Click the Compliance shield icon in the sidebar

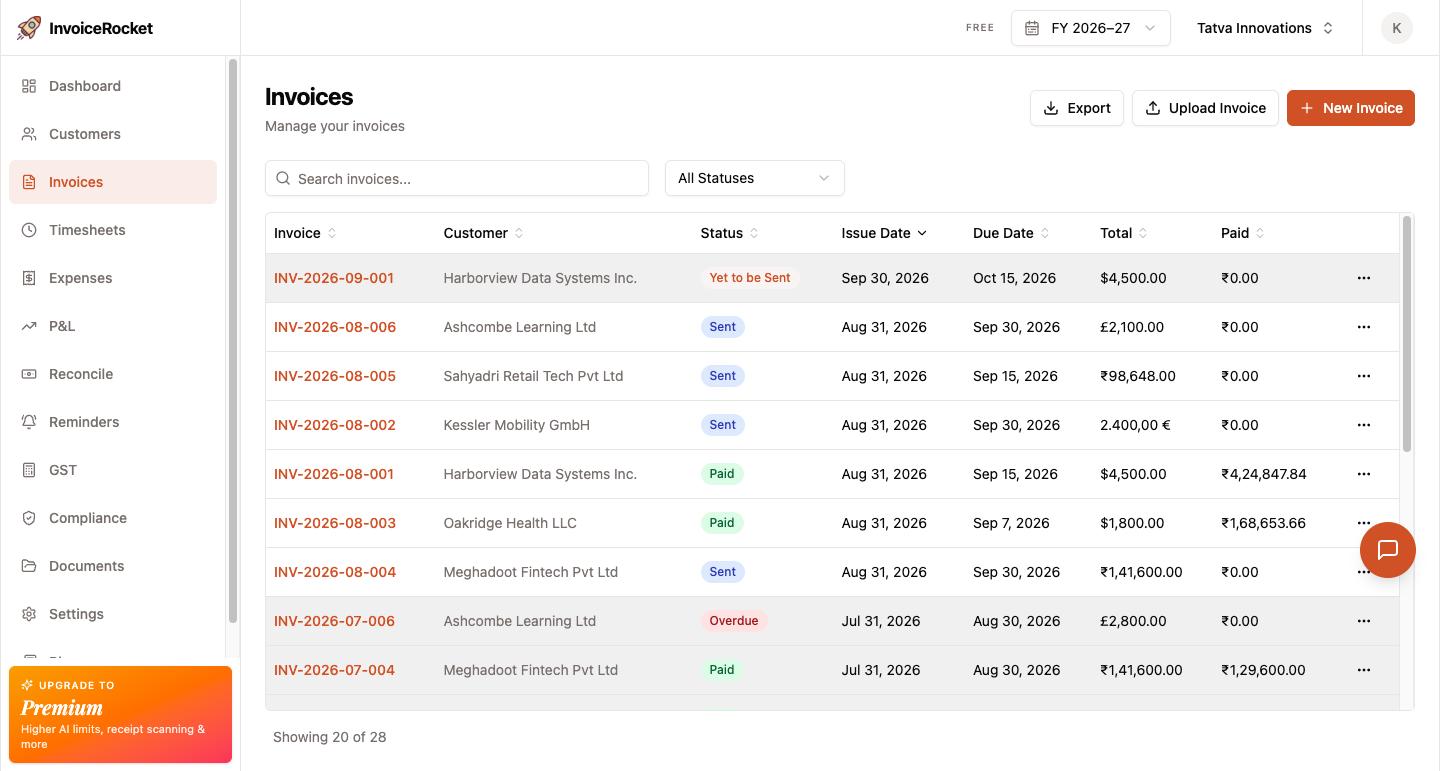coord(29,518)
